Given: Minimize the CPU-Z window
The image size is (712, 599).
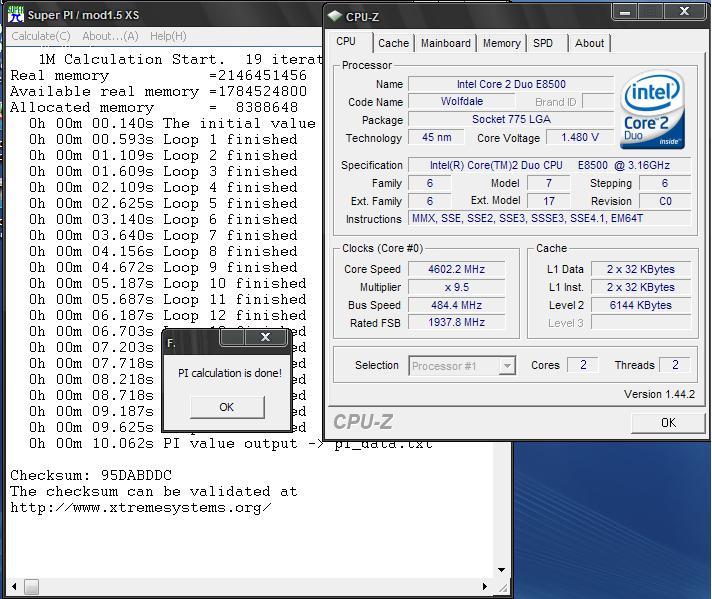Looking at the screenshot, I should pos(625,12).
